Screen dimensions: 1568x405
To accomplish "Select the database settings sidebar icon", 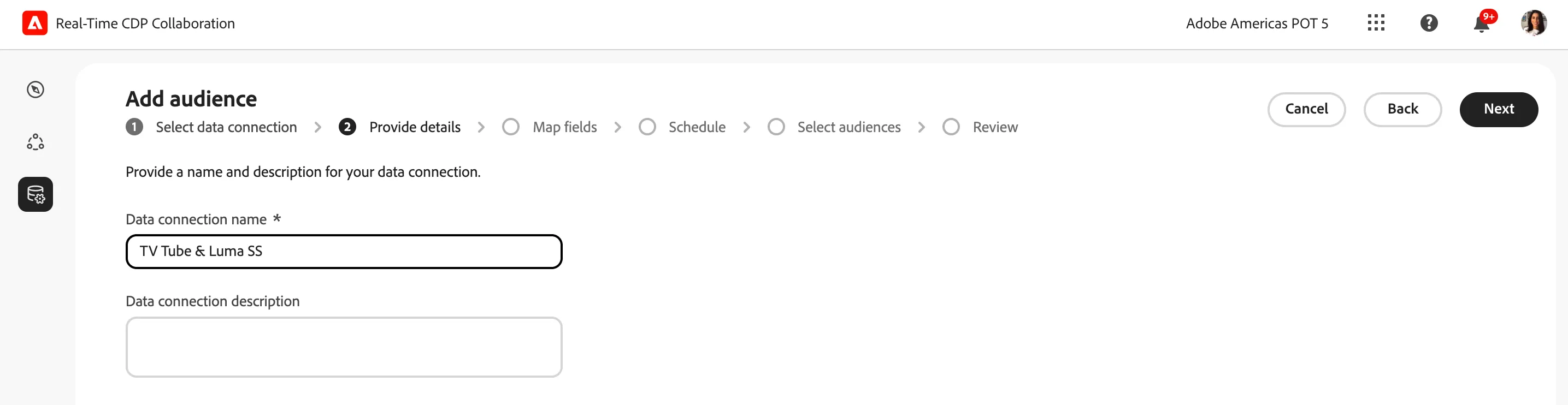I will click(36, 195).
